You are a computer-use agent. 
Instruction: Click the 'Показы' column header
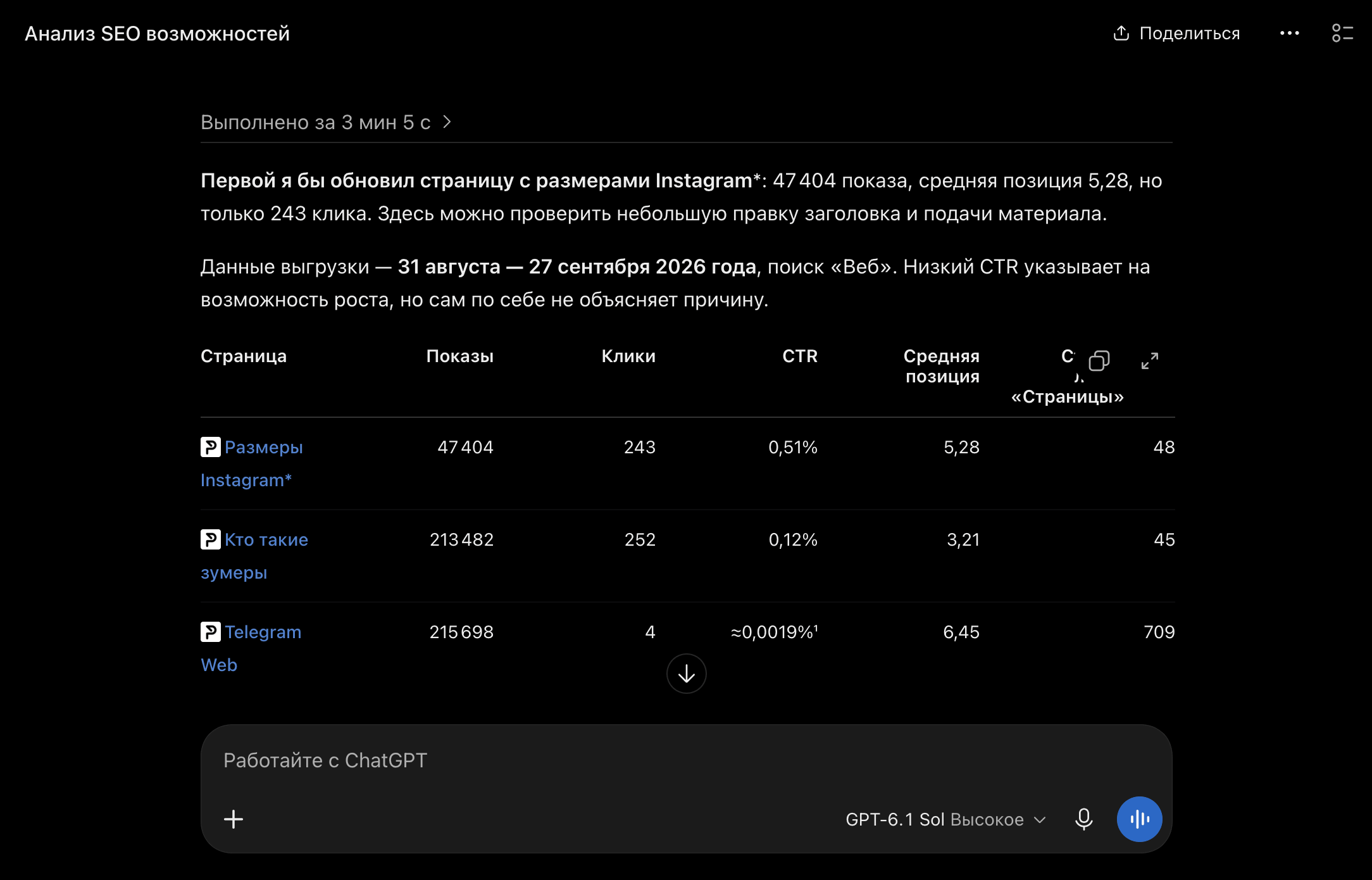[x=460, y=356]
